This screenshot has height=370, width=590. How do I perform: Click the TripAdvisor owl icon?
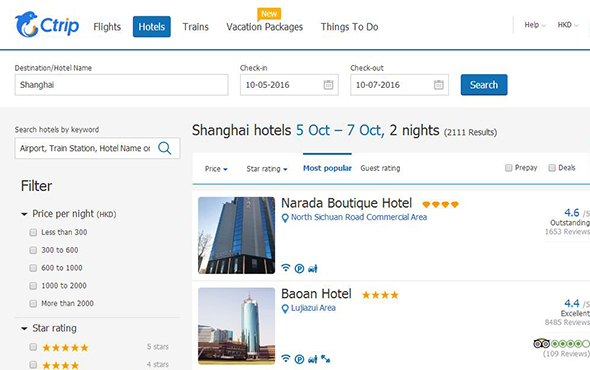[541, 343]
